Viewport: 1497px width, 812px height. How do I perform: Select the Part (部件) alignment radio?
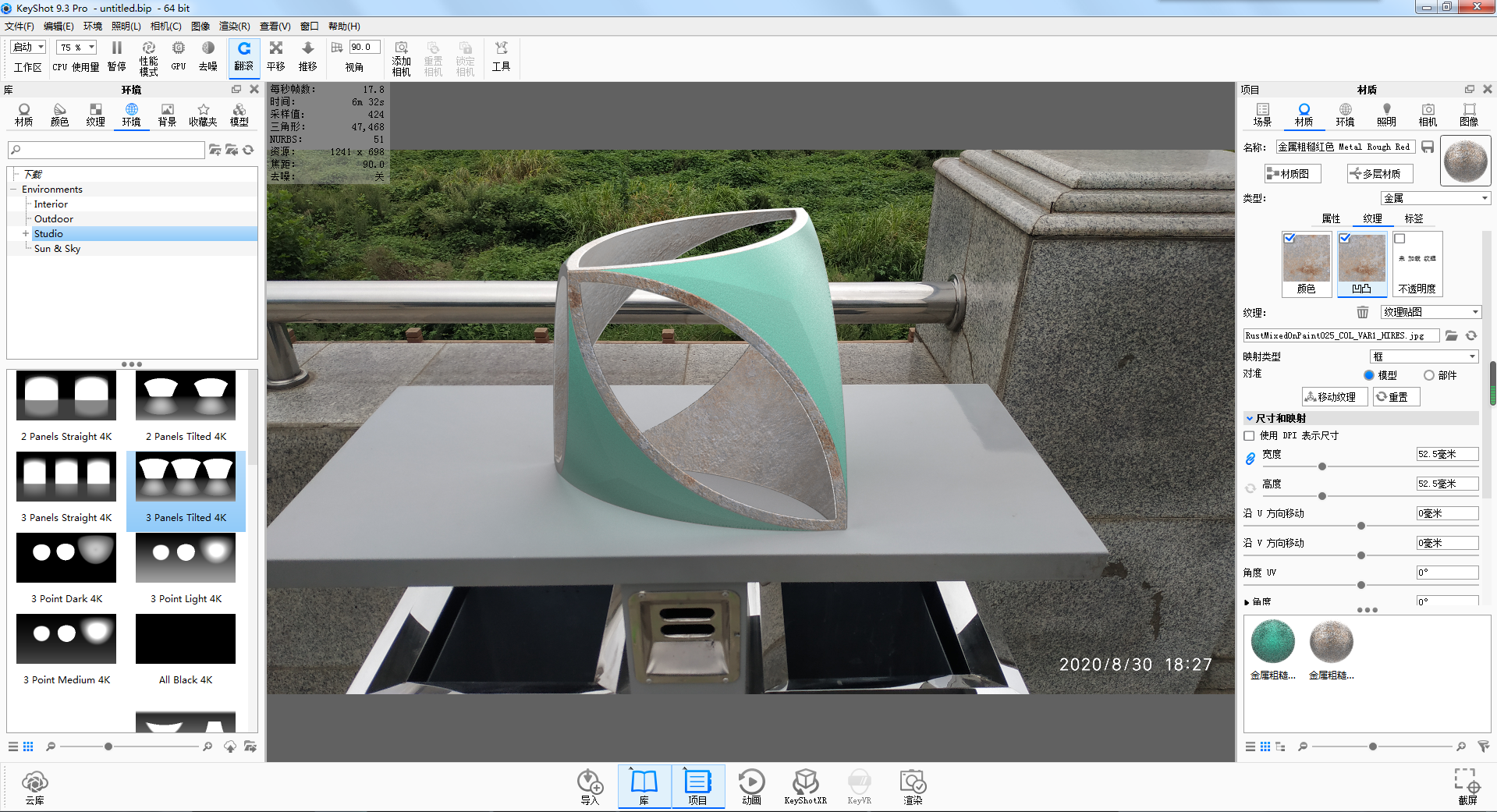(x=1429, y=375)
